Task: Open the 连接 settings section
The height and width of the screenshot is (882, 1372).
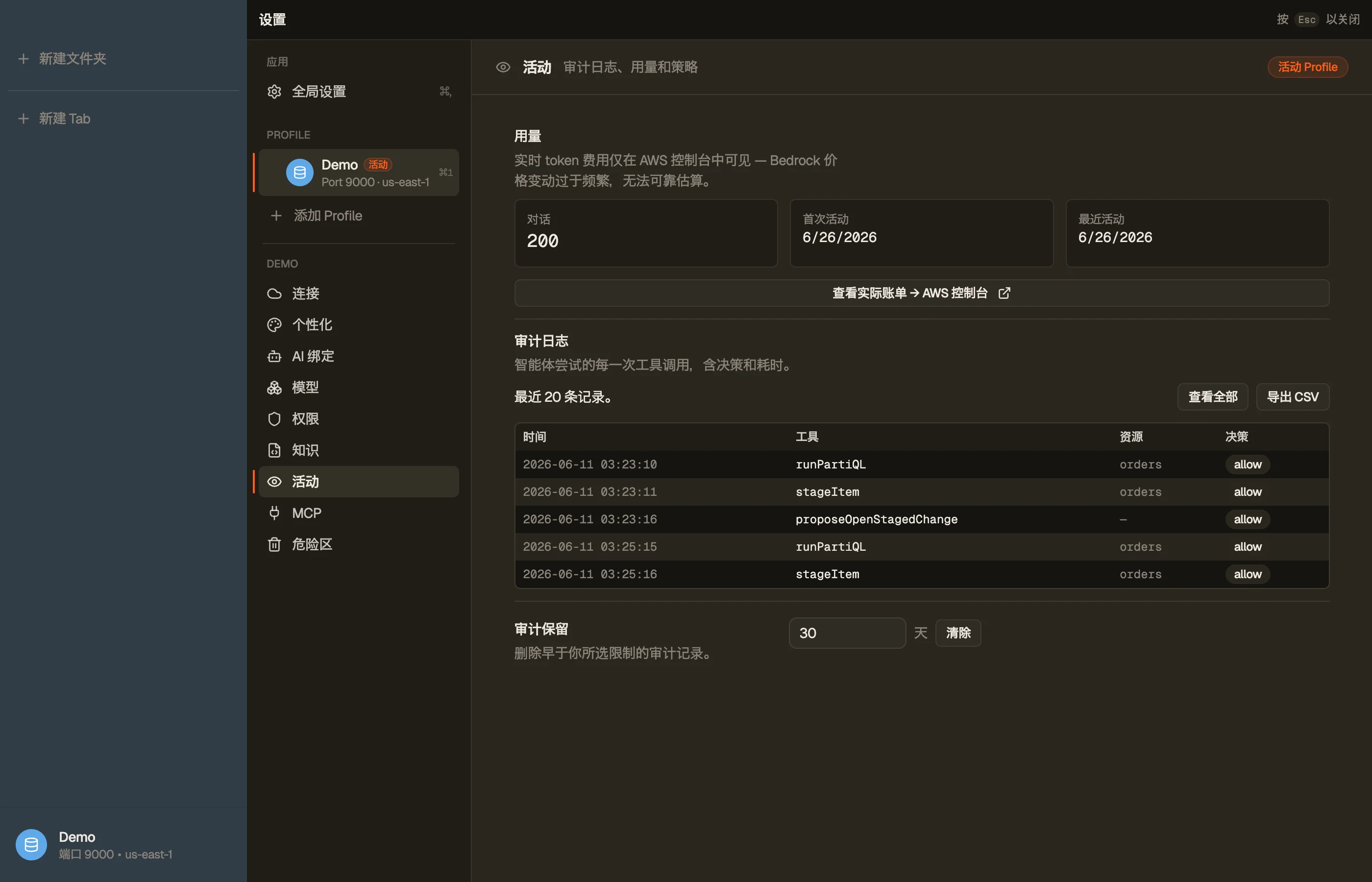Action: pyautogui.click(x=359, y=293)
